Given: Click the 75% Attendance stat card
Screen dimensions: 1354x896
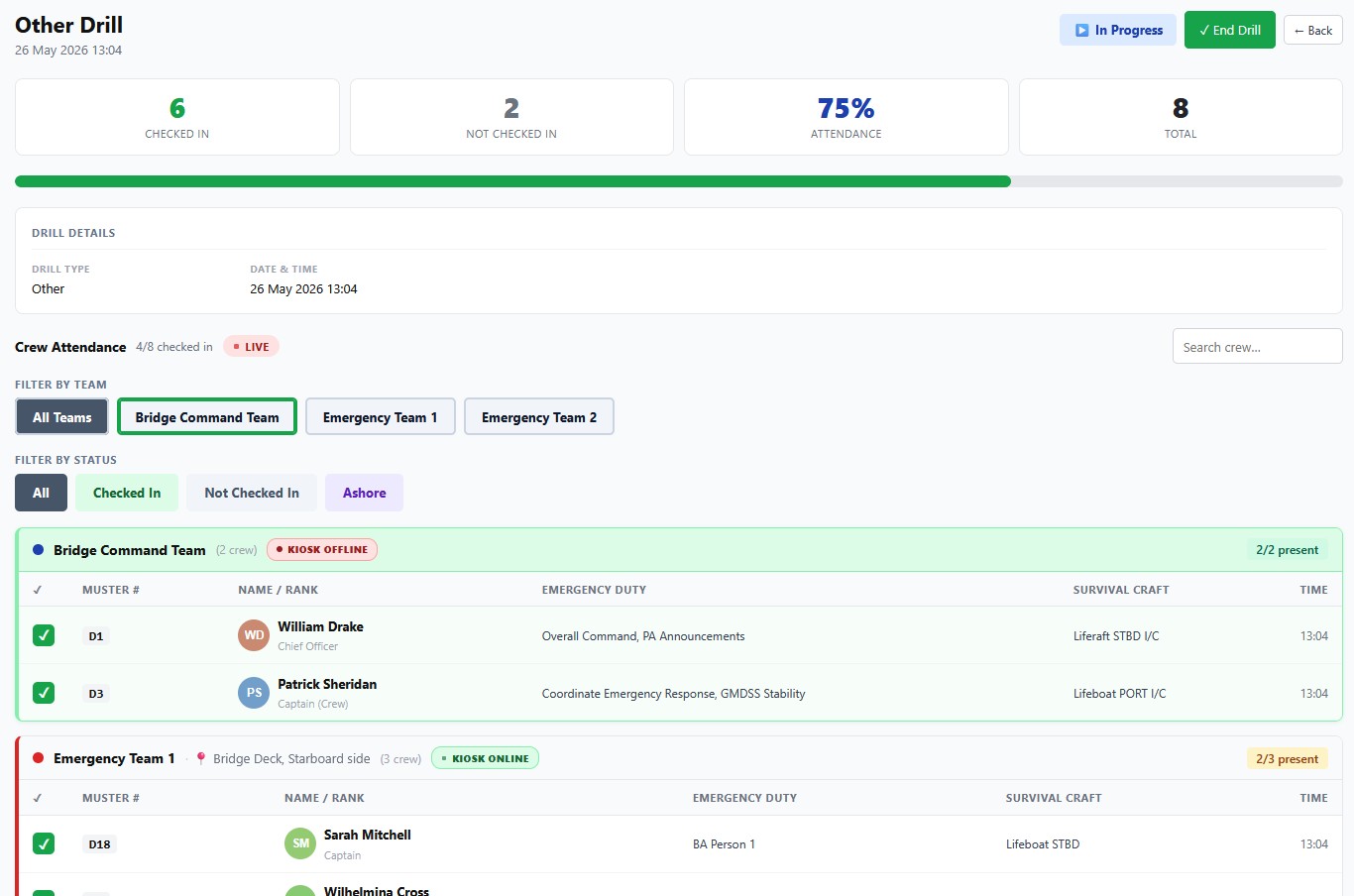Looking at the screenshot, I should [x=846, y=117].
